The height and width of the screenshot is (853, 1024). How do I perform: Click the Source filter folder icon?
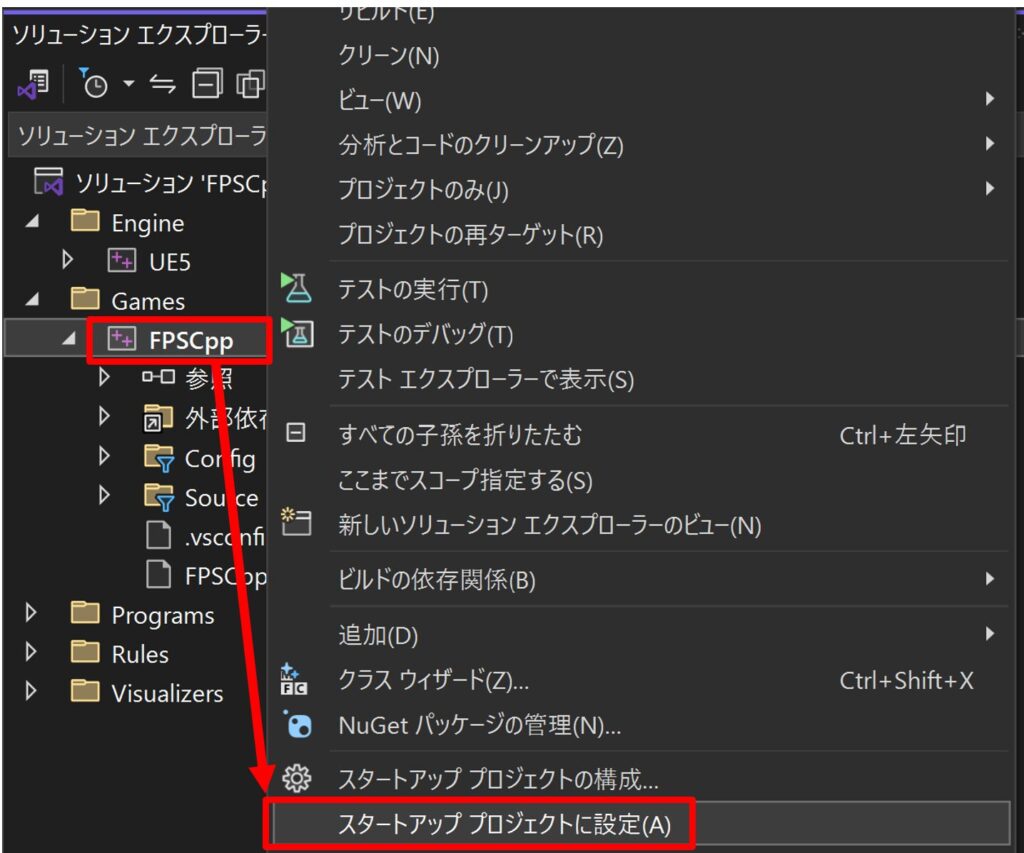[159, 497]
